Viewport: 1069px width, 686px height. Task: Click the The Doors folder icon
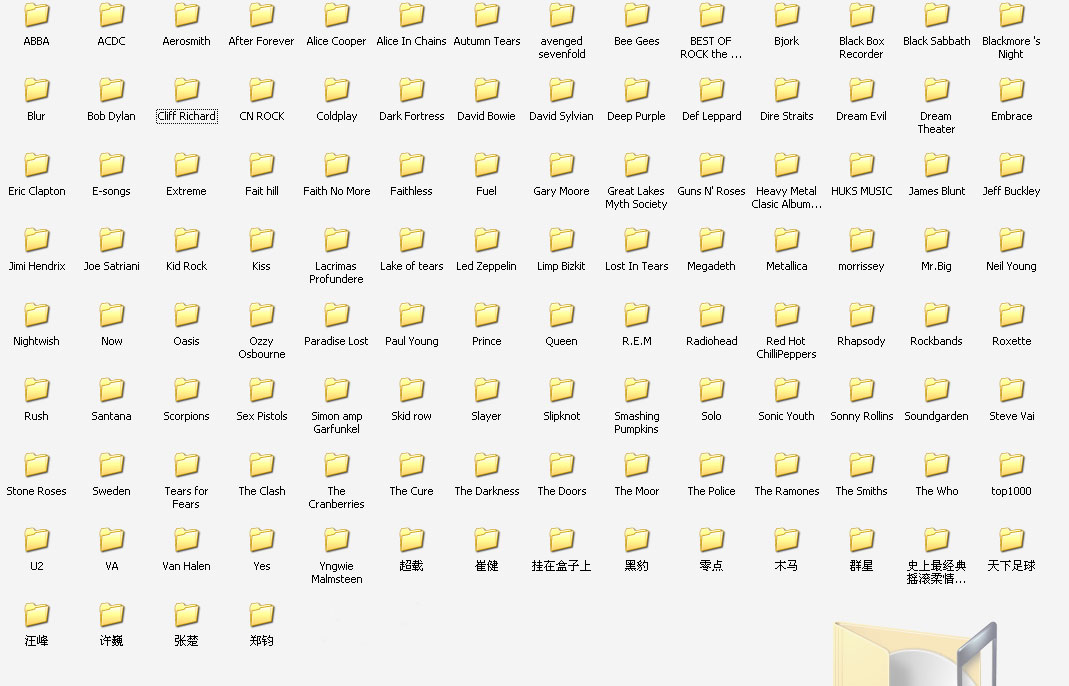(562, 464)
